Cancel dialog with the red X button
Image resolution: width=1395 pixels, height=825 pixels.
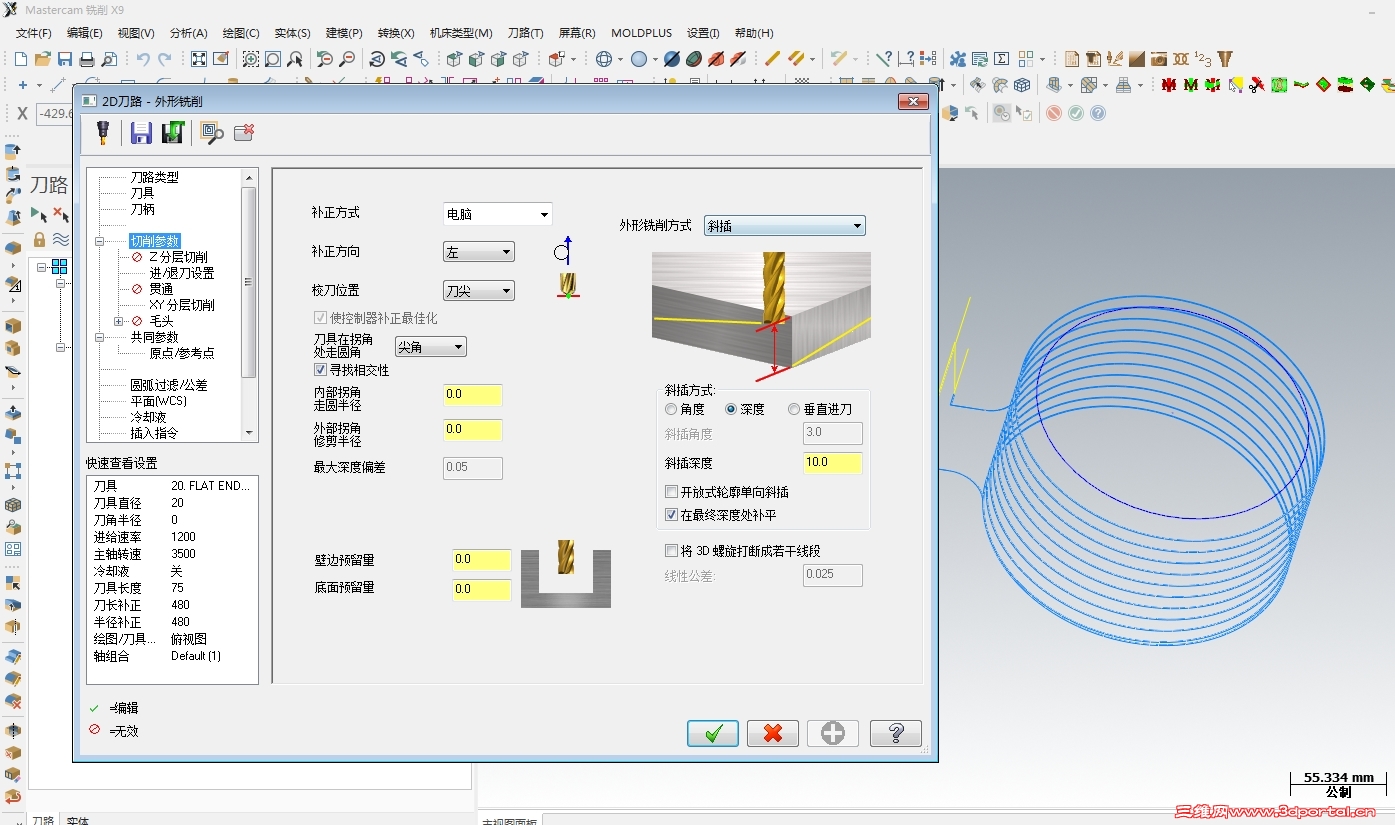click(773, 733)
